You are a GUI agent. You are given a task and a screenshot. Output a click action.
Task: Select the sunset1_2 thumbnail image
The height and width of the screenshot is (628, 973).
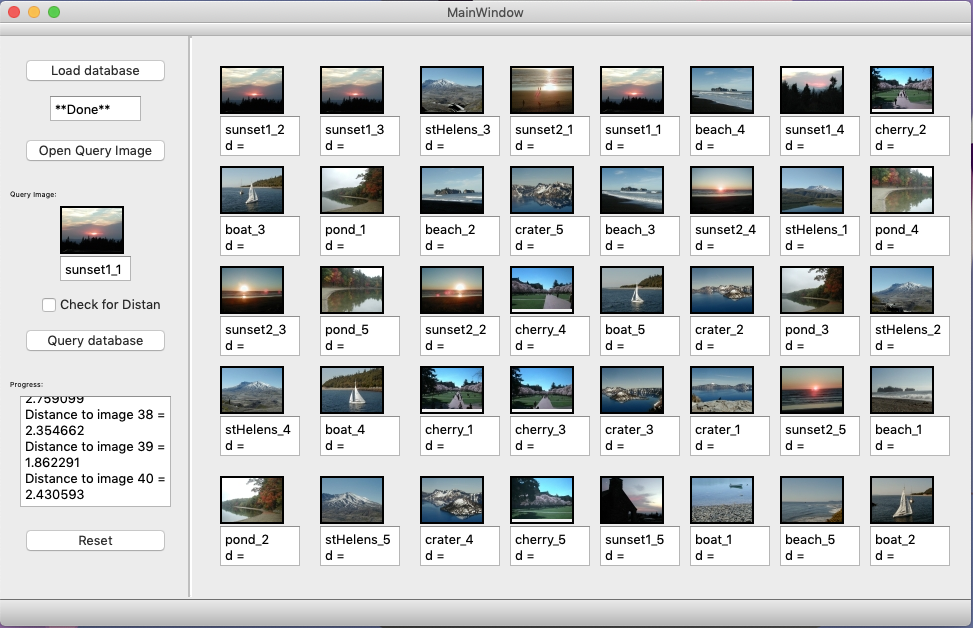(252, 90)
